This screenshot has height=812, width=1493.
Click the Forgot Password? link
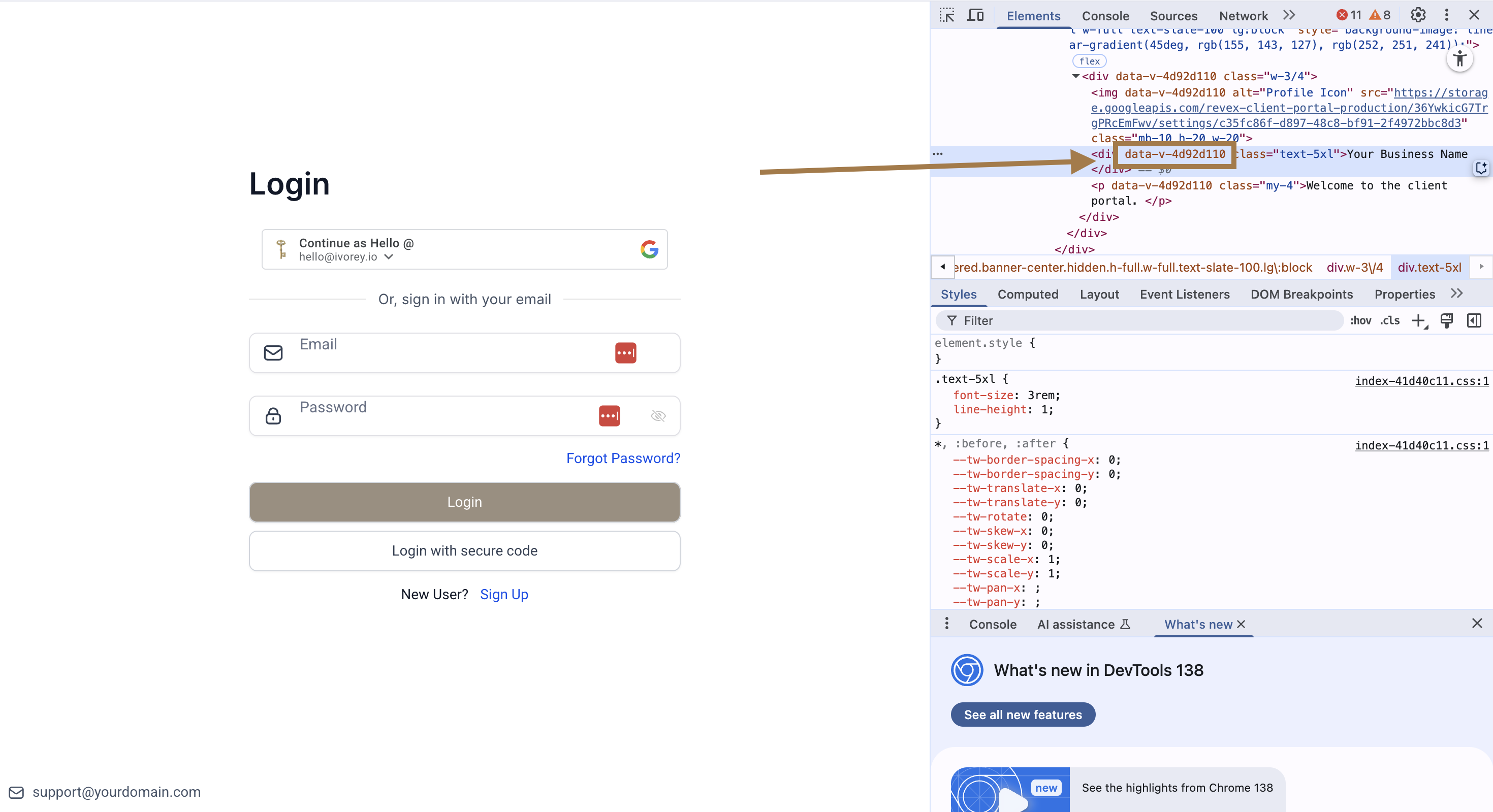click(622, 458)
